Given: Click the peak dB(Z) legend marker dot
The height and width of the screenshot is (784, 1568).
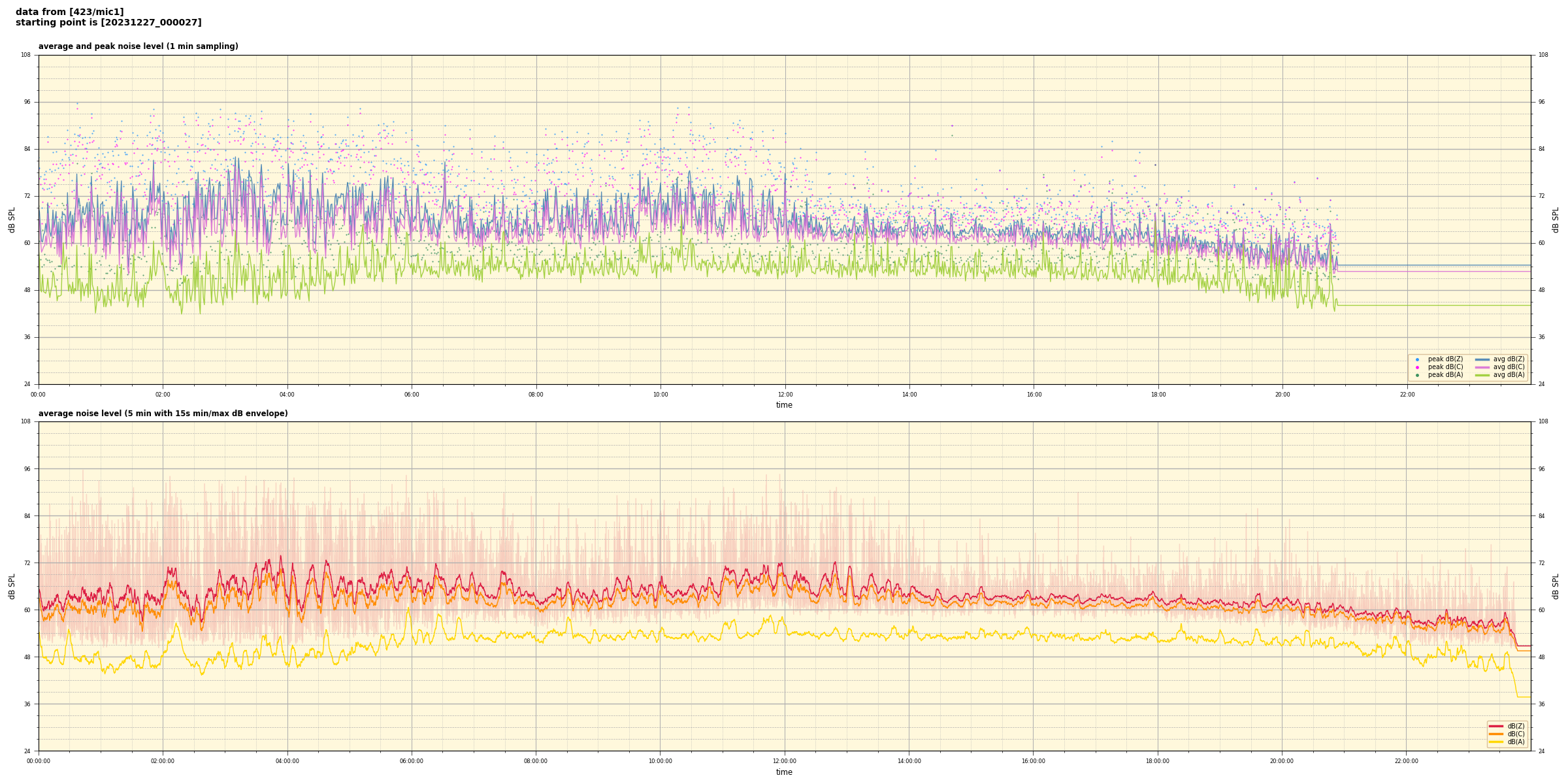Looking at the screenshot, I should pos(1417,359).
